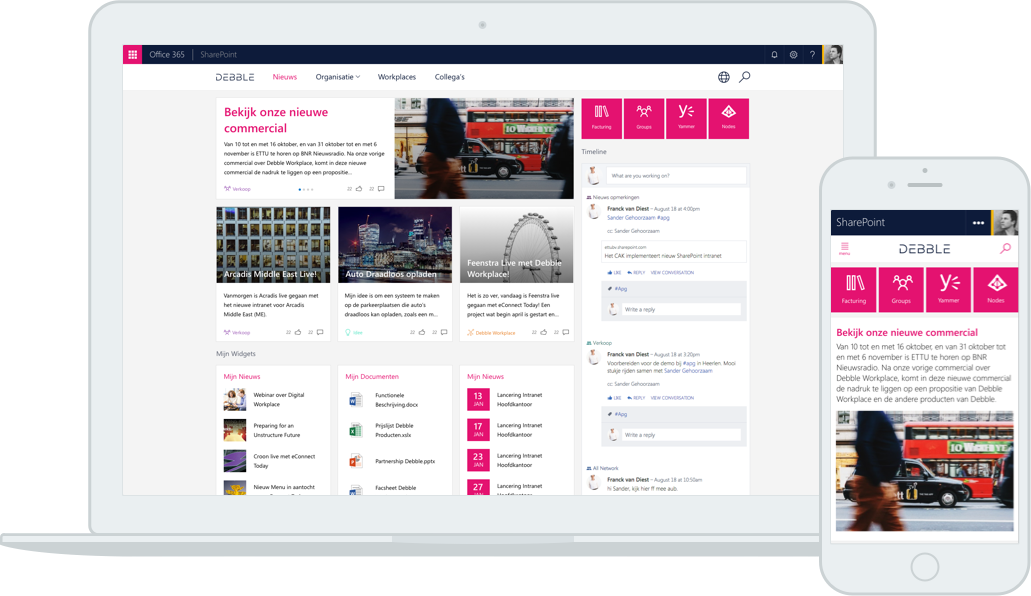Open the Office 365 app launcher grid
This screenshot has height=596, width=1031.
pos(132,55)
